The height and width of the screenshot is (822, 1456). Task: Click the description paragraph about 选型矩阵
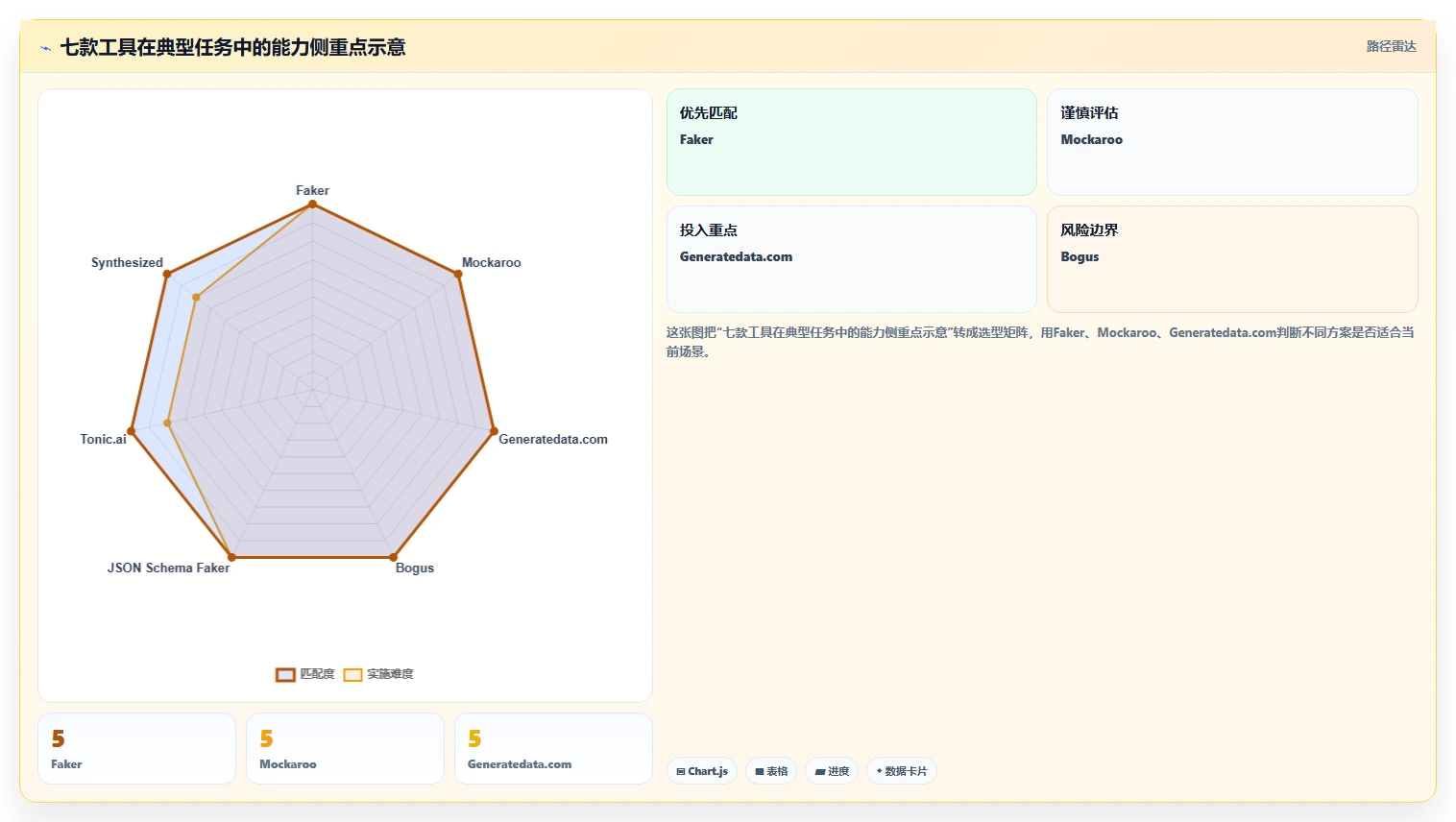1040,342
